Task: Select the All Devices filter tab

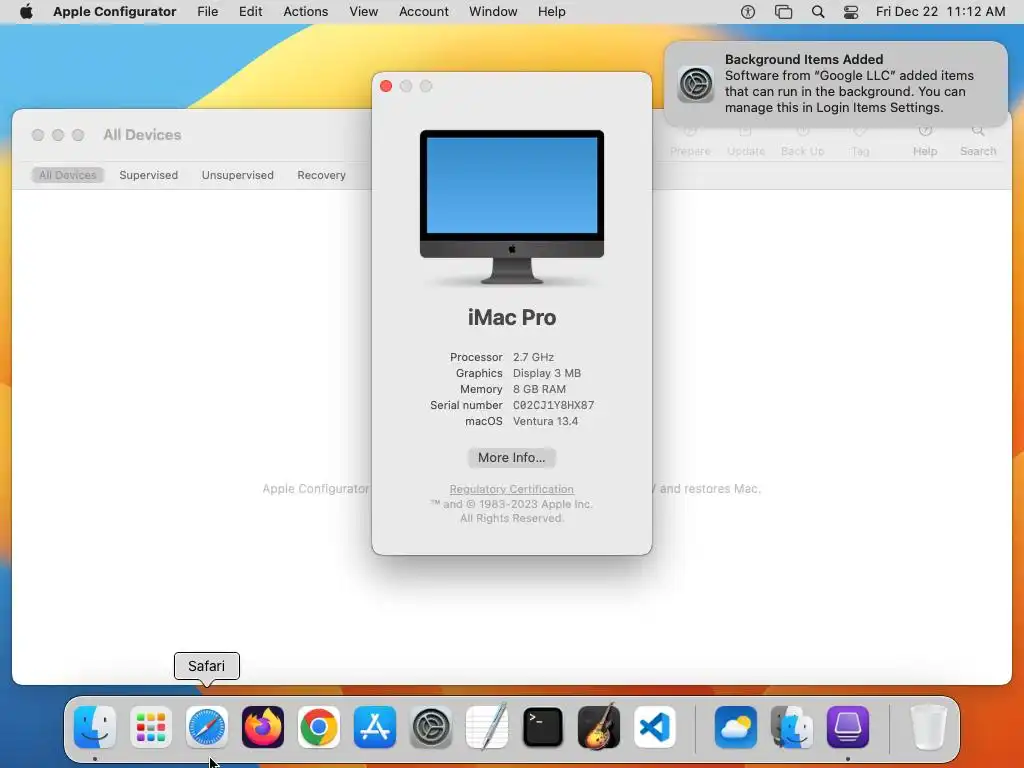Action: (x=67, y=175)
